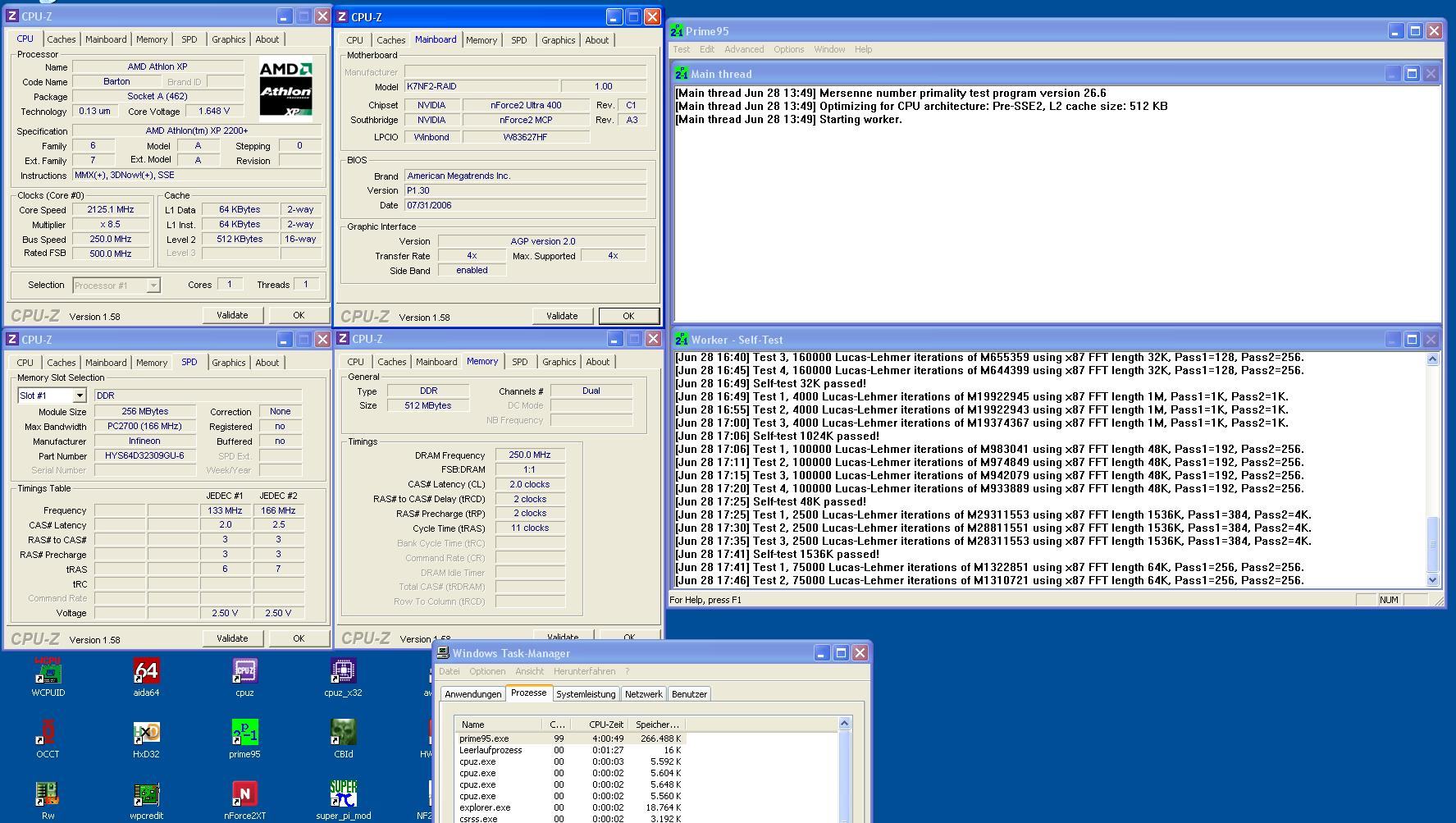Image resolution: width=1456 pixels, height=823 pixels.
Task: Switch to Caches tab in CPU window
Action: click(61, 39)
